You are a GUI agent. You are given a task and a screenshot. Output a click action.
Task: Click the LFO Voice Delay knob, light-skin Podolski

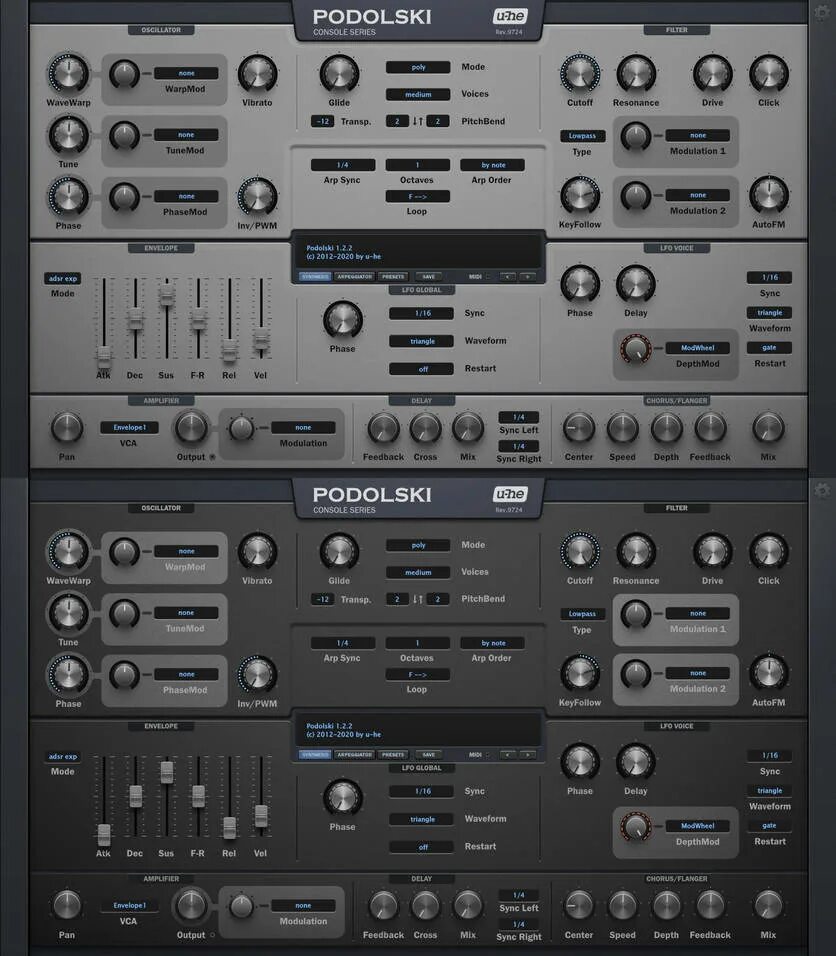[x=636, y=284]
